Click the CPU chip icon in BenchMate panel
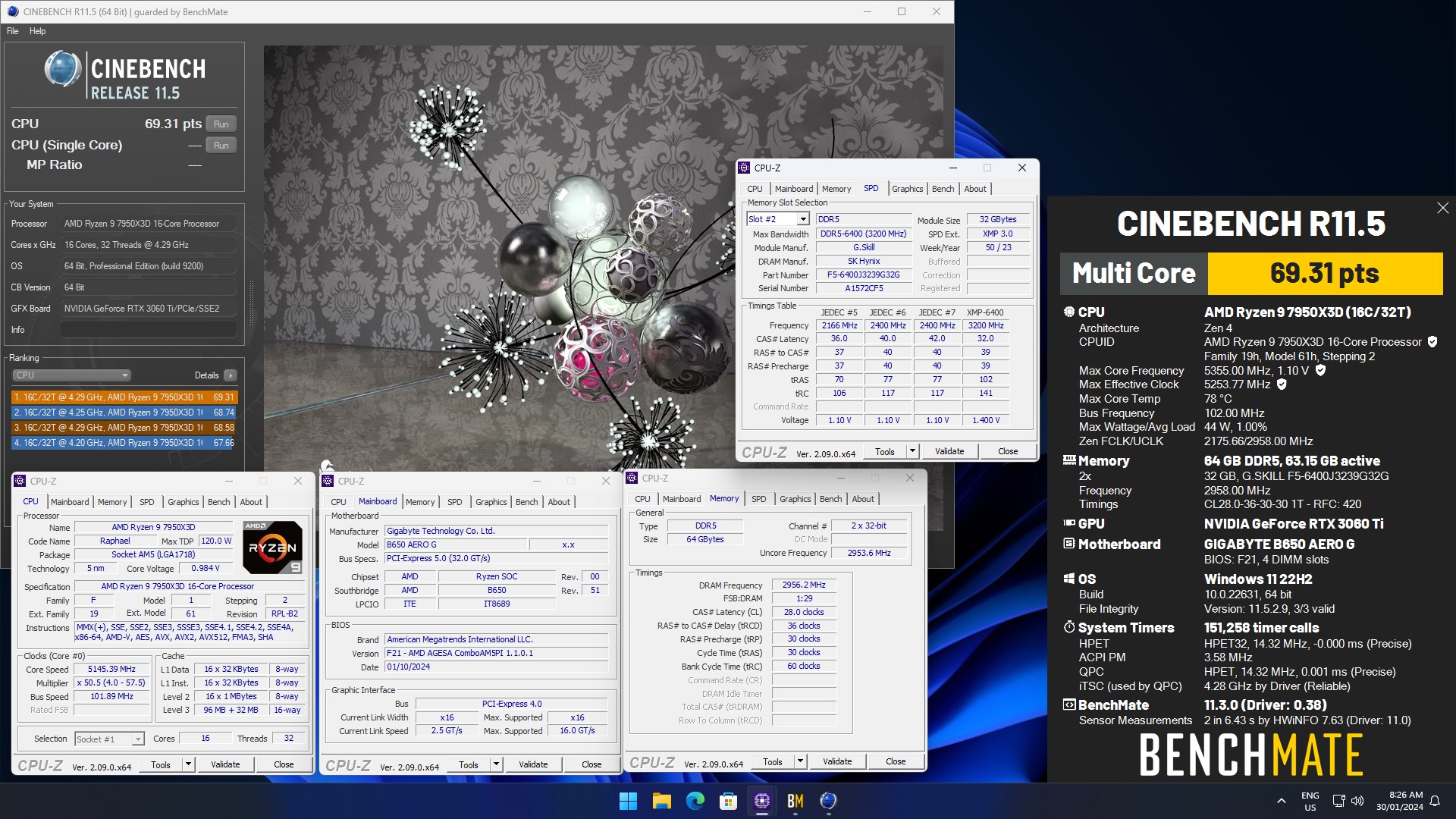1456x819 pixels. (1069, 312)
